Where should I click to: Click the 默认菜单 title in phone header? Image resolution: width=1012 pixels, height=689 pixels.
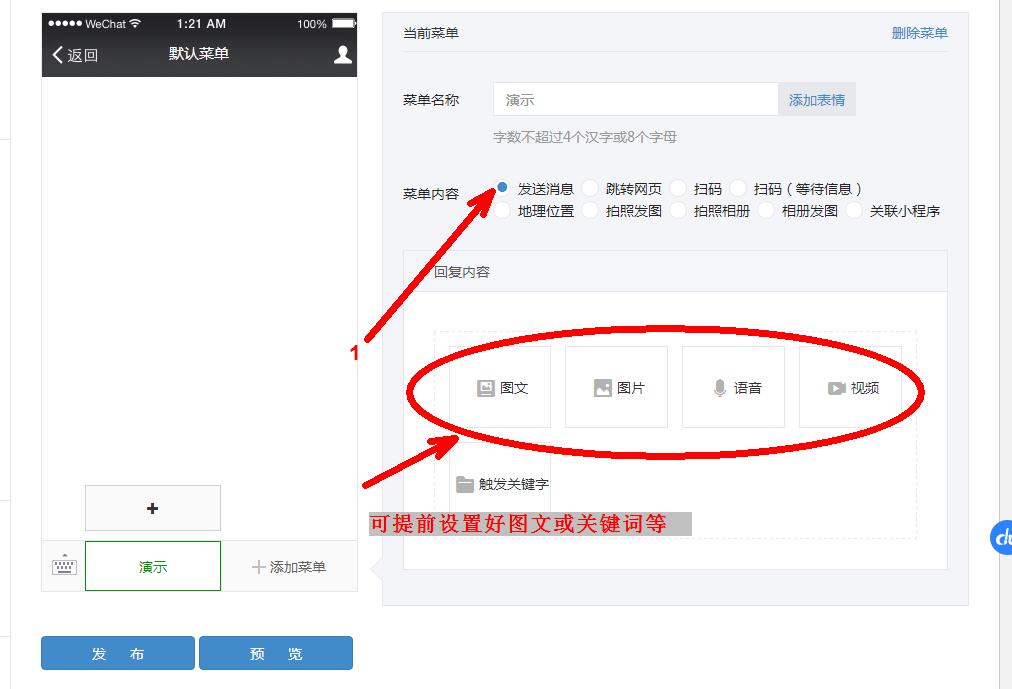[199, 54]
